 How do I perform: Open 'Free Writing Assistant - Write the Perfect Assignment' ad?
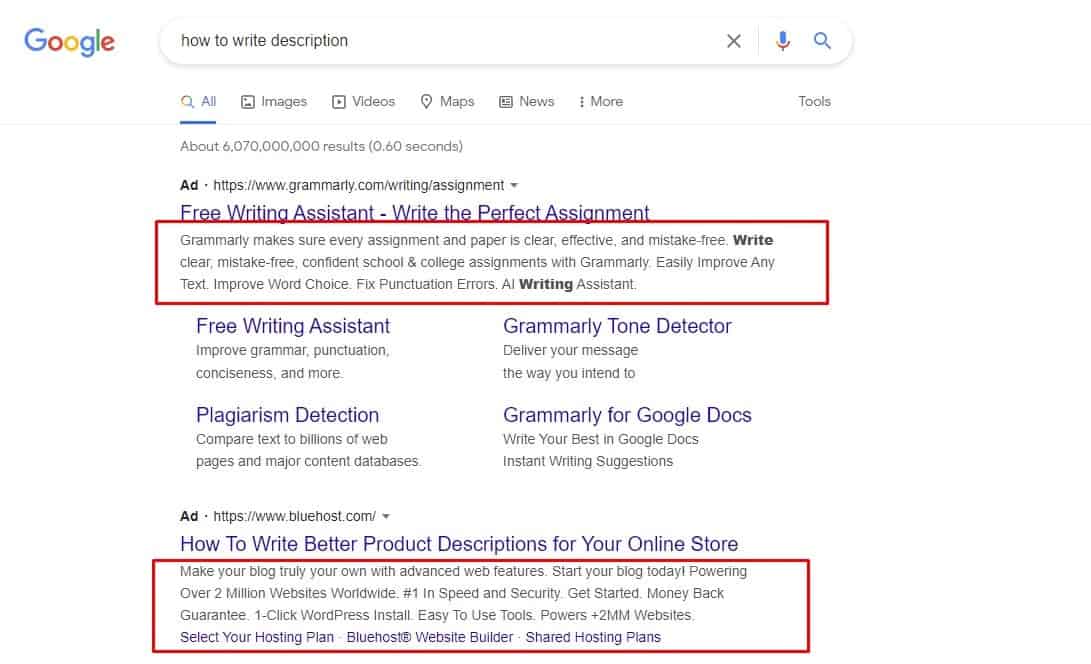point(415,212)
